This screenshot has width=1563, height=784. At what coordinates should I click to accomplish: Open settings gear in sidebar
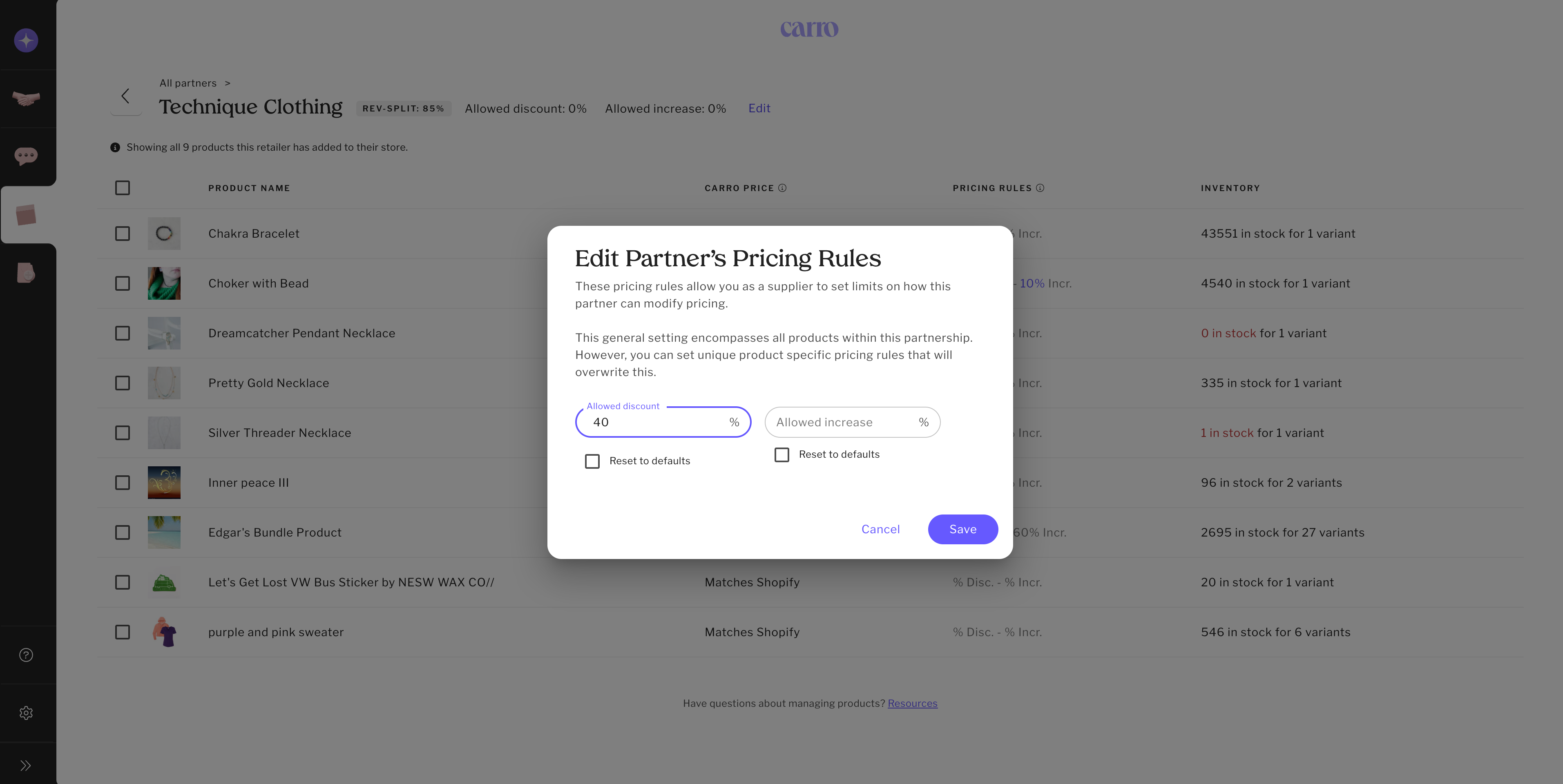(x=26, y=713)
